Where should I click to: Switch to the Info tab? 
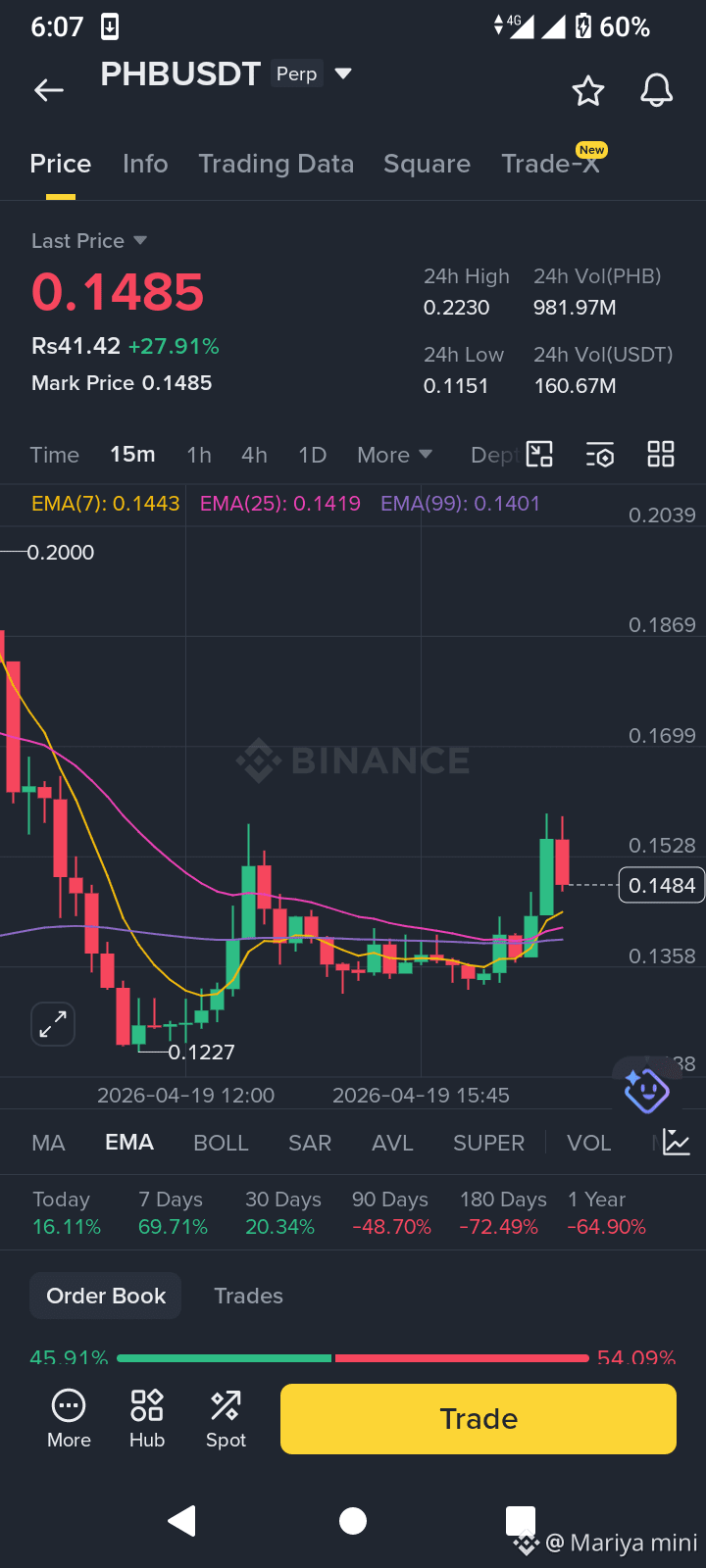tap(145, 164)
